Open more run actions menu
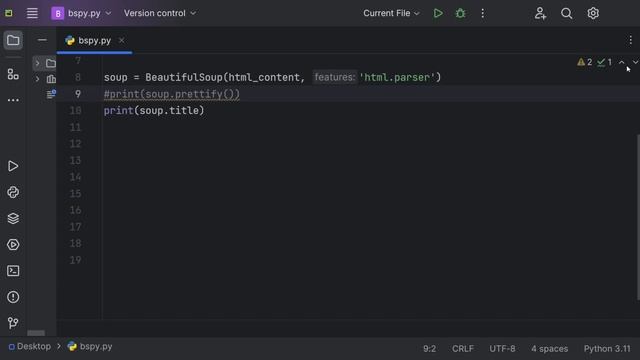 (482, 13)
